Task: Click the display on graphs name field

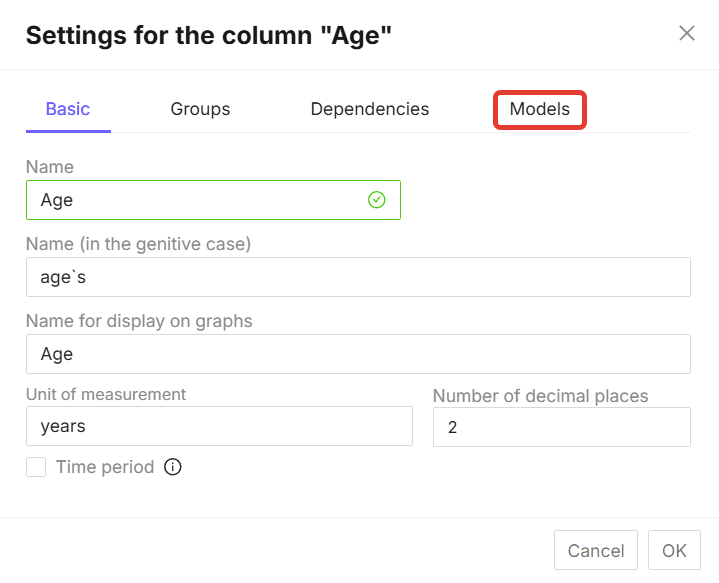Action: (358, 354)
